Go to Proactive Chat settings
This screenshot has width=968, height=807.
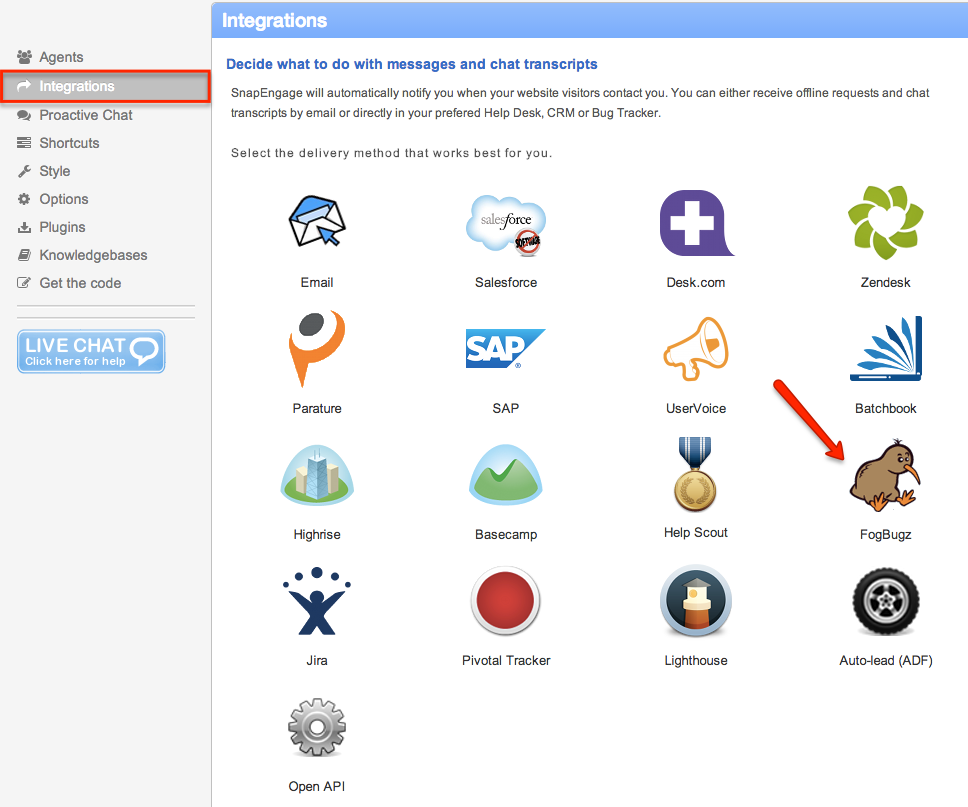pos(75,115)
